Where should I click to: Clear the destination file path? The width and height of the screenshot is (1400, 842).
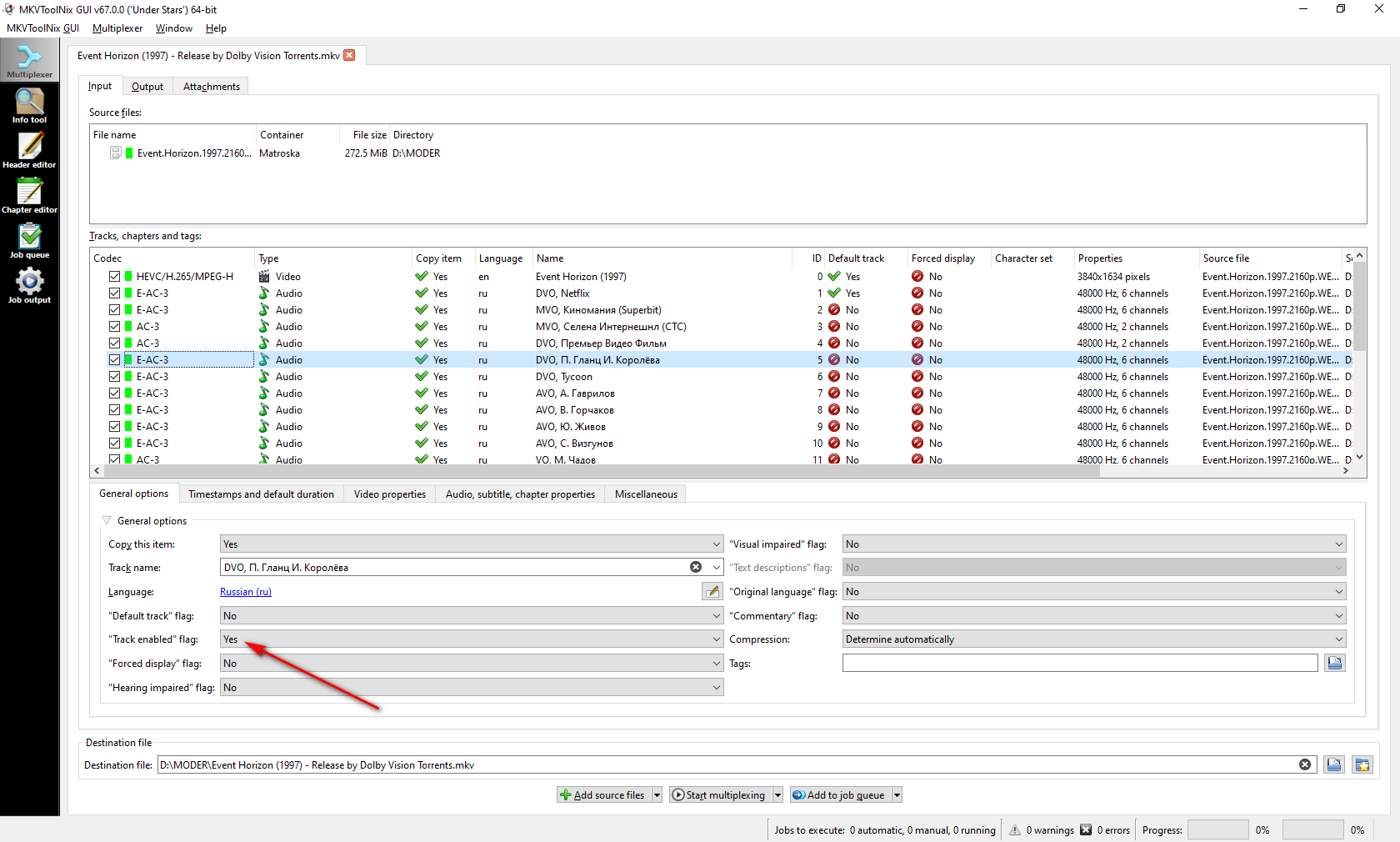pos(1305,764)
